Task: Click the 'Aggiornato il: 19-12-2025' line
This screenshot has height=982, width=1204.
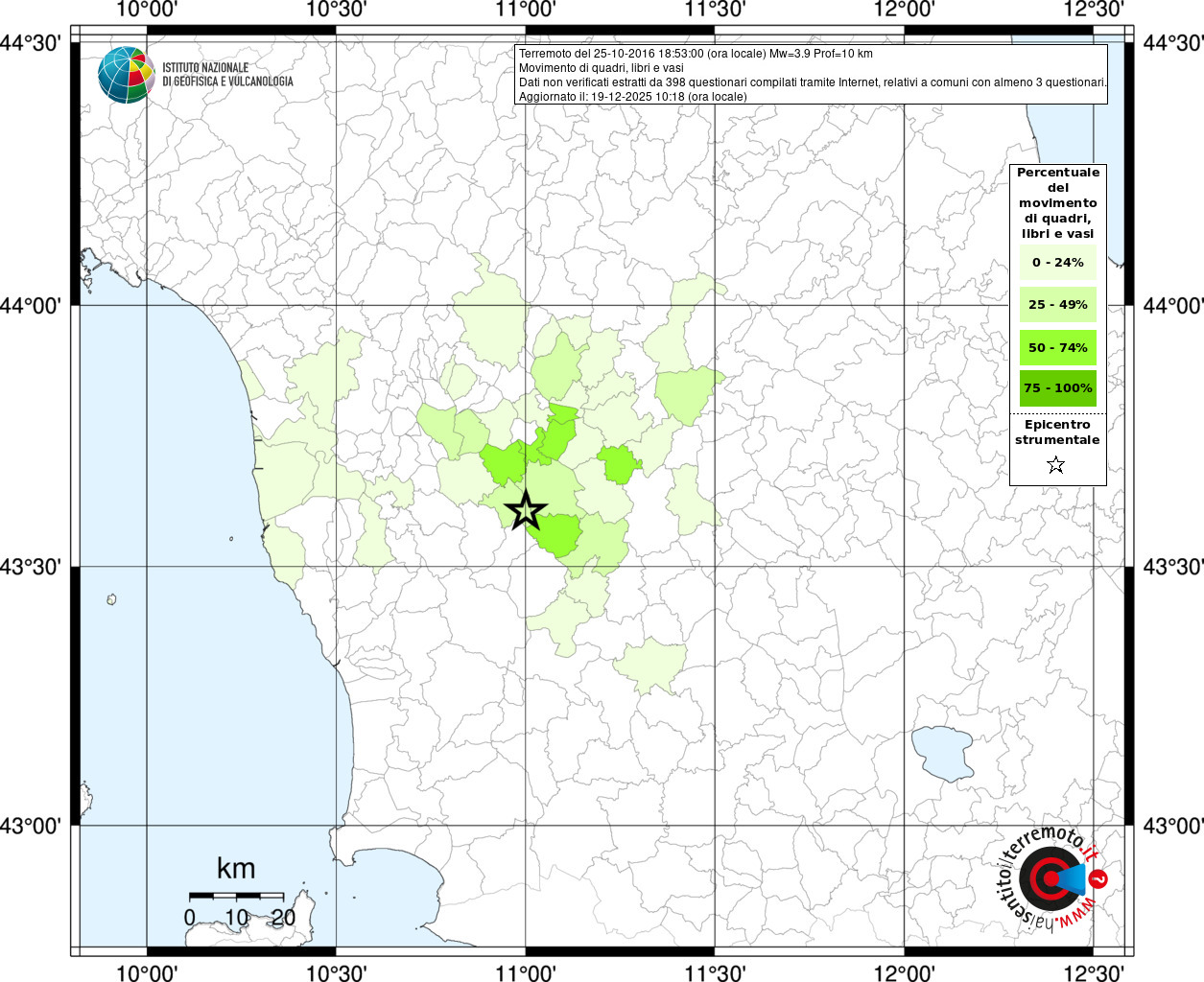Action: point(632,97)
